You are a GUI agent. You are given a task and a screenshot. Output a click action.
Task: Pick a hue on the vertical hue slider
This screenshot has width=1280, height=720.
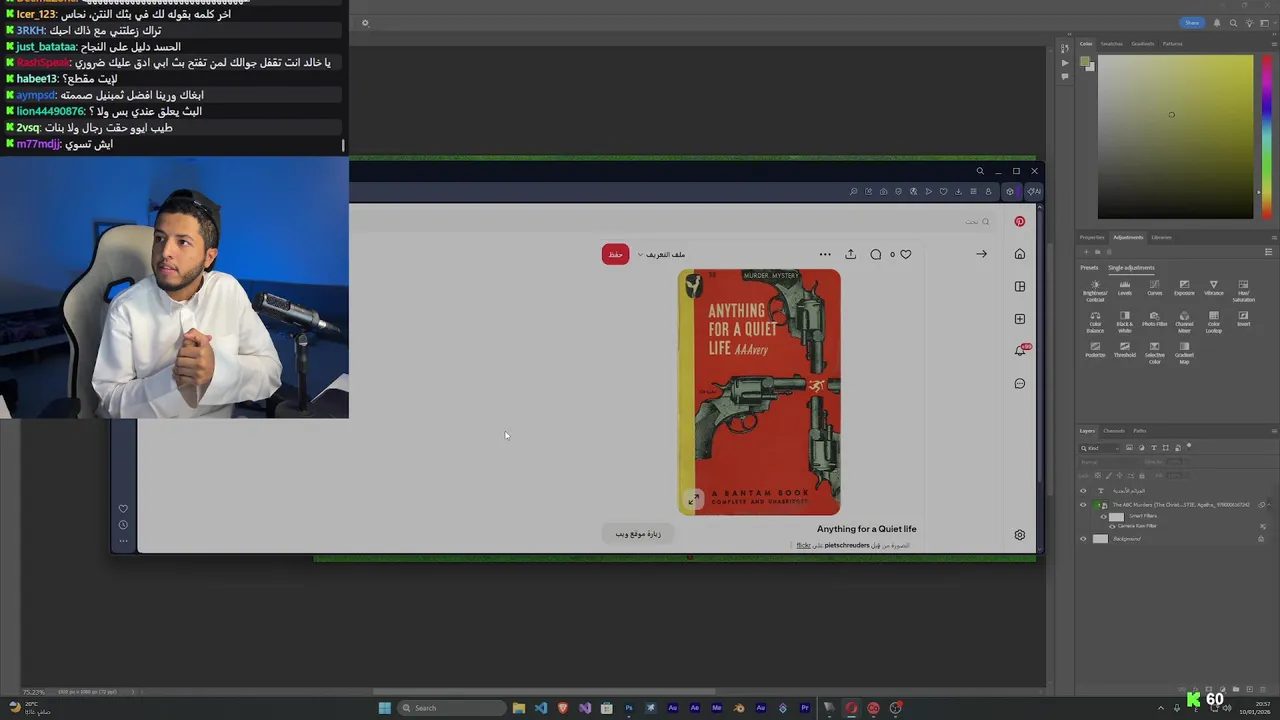point(1268,135)
